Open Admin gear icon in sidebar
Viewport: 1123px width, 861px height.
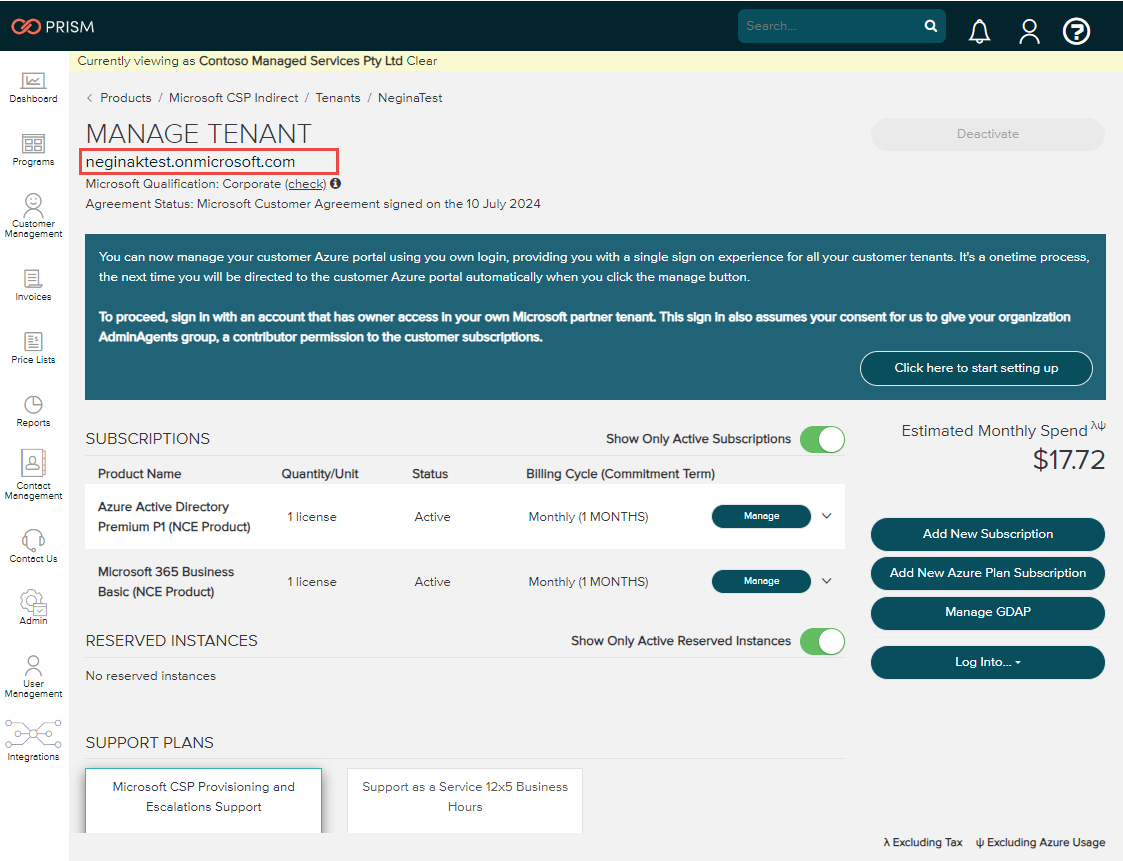coord(33,607)
